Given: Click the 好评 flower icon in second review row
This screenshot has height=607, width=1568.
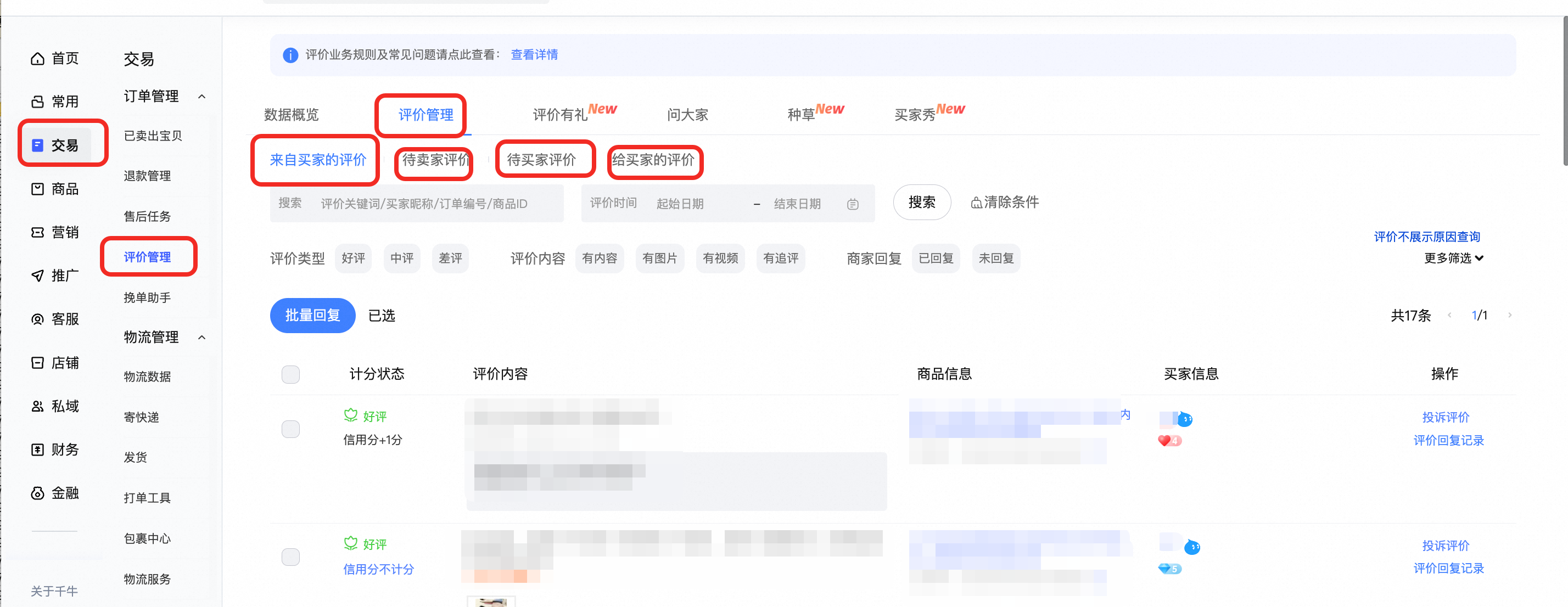Looking at the screenshot, I should (351, 543).
